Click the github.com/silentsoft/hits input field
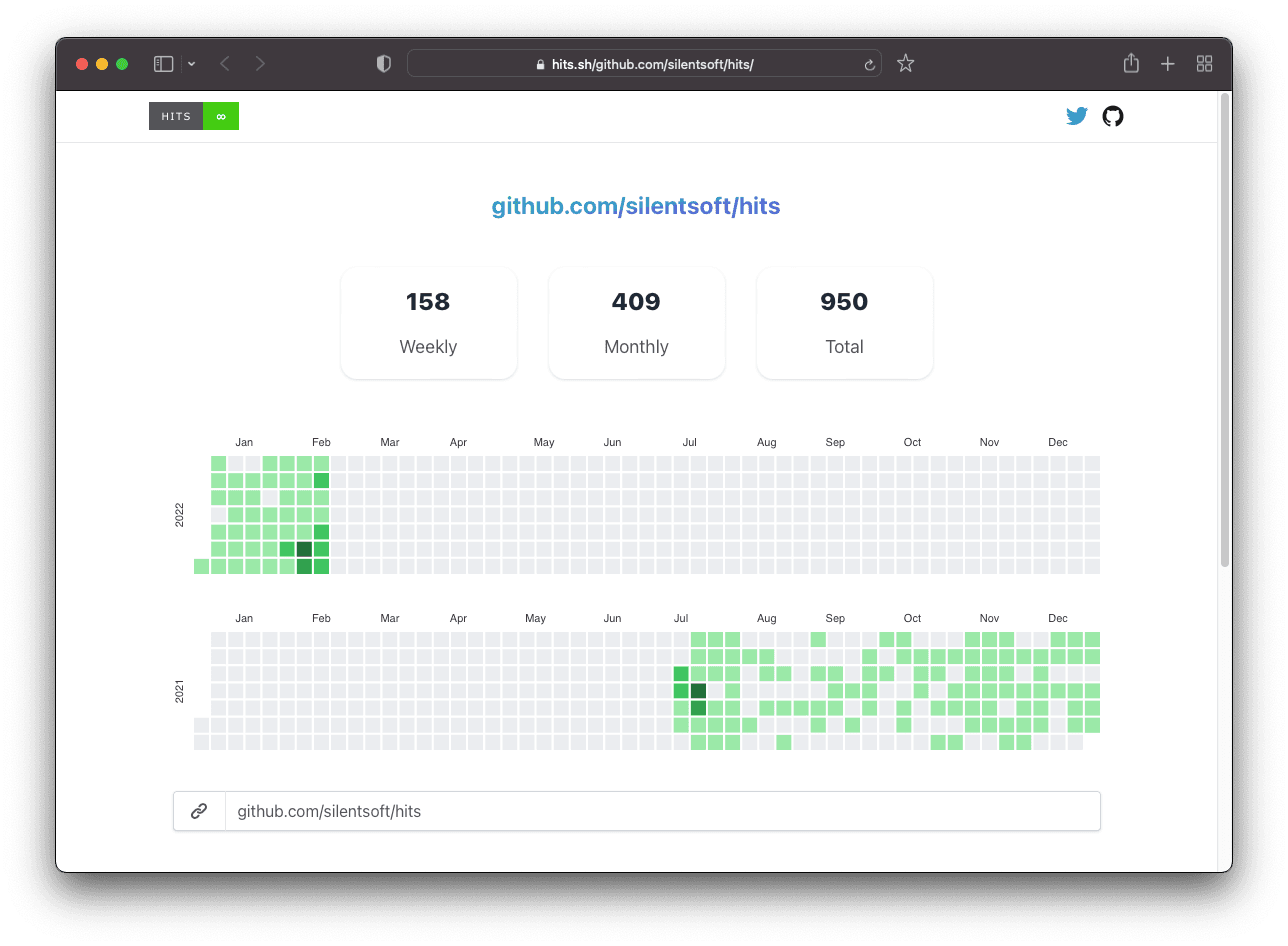The width and height of the screenshot is (1288, 946). point(662,811)
